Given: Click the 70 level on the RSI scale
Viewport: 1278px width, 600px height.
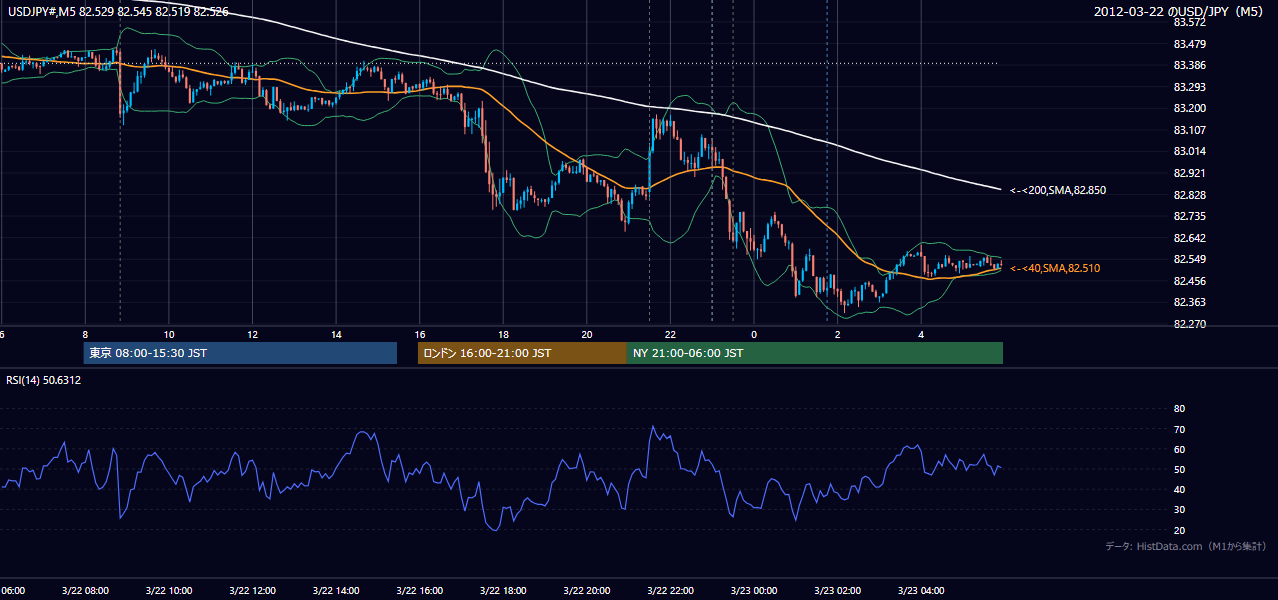Looking at the screenshot, I should (x=1179, y=429).
